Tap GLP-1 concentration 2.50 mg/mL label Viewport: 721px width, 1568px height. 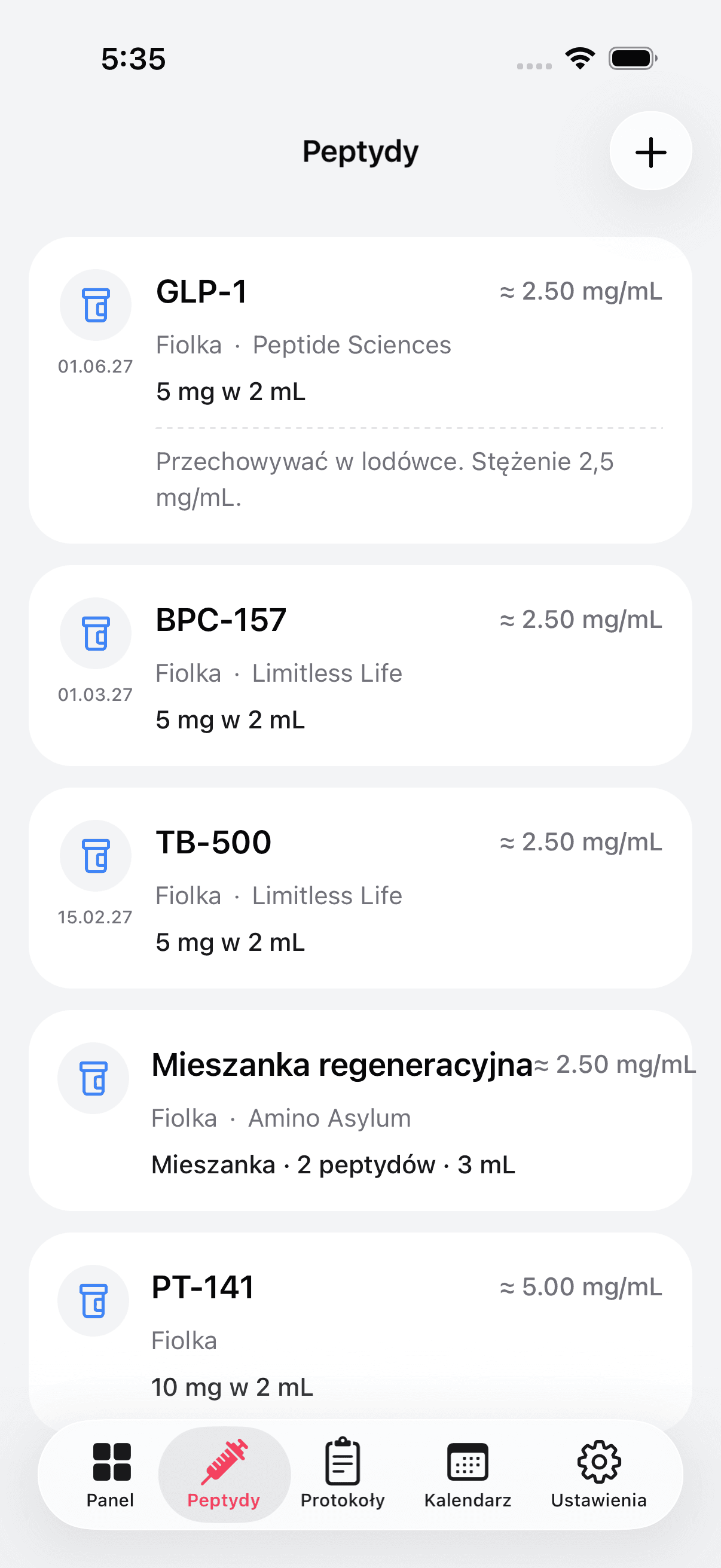[581, 292]
